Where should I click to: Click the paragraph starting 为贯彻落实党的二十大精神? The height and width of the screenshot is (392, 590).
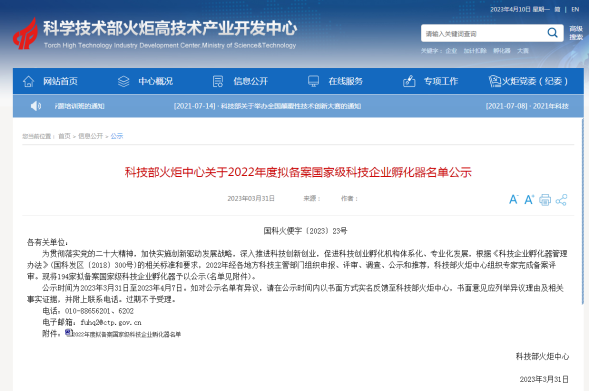click(x=297, y=265)
